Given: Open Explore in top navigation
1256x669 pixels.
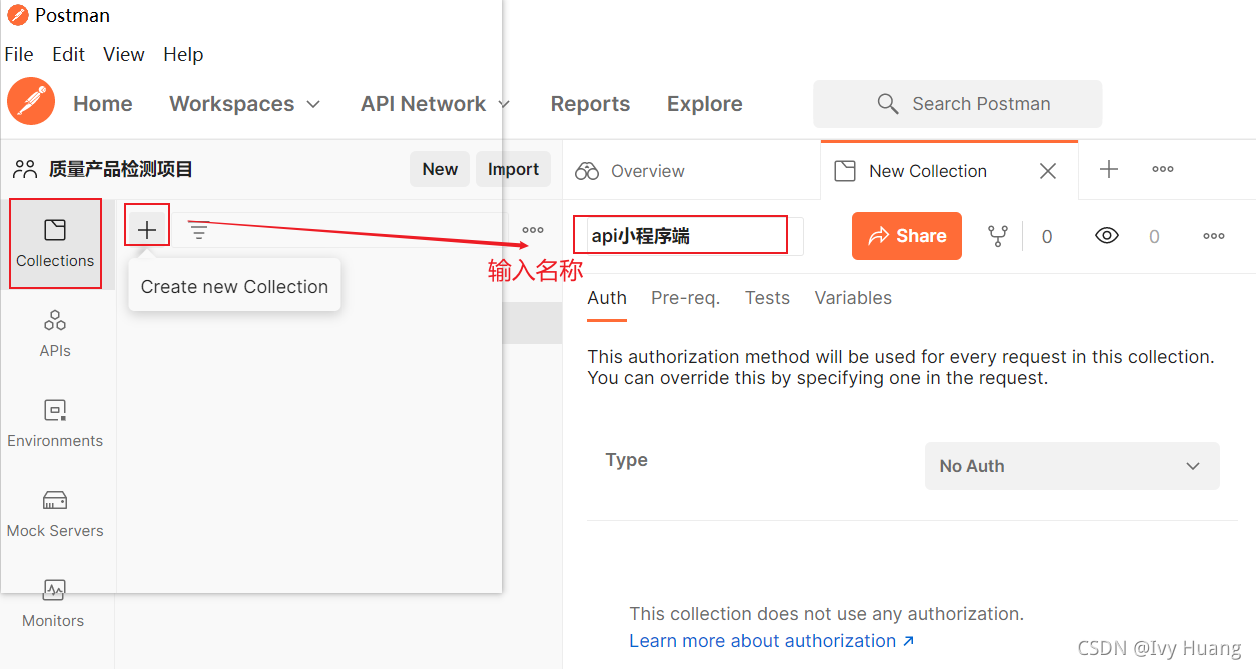Looking at the screenshot, I should [x=705, y=104].
